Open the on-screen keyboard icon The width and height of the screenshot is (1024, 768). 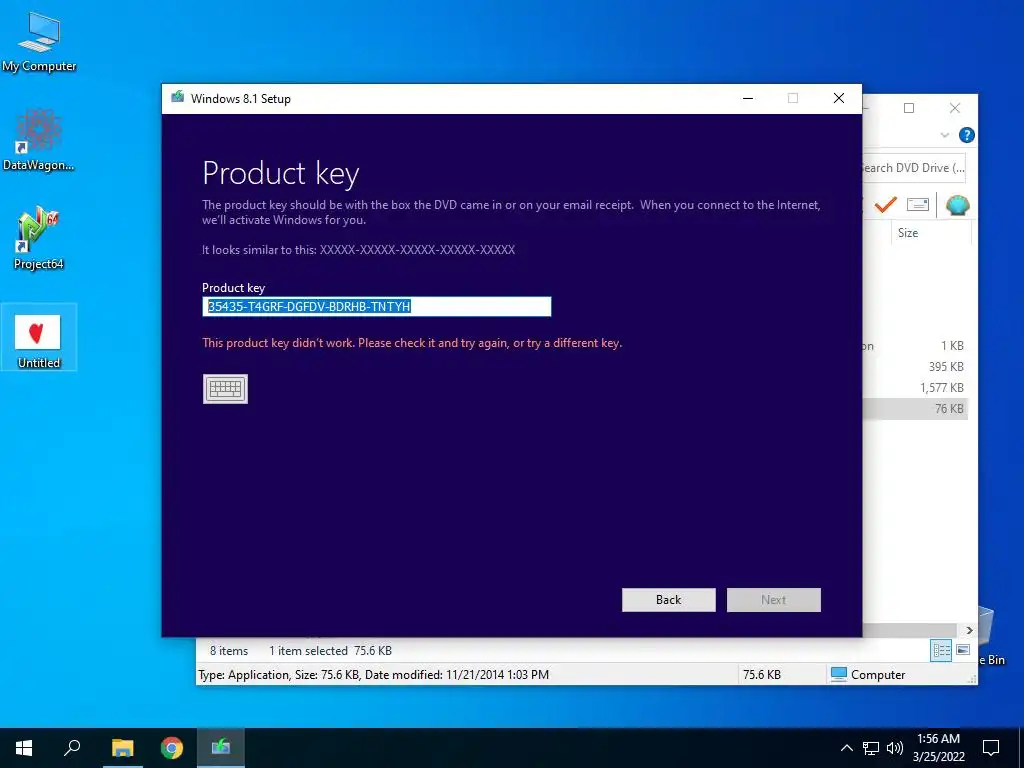click(225, 389)
